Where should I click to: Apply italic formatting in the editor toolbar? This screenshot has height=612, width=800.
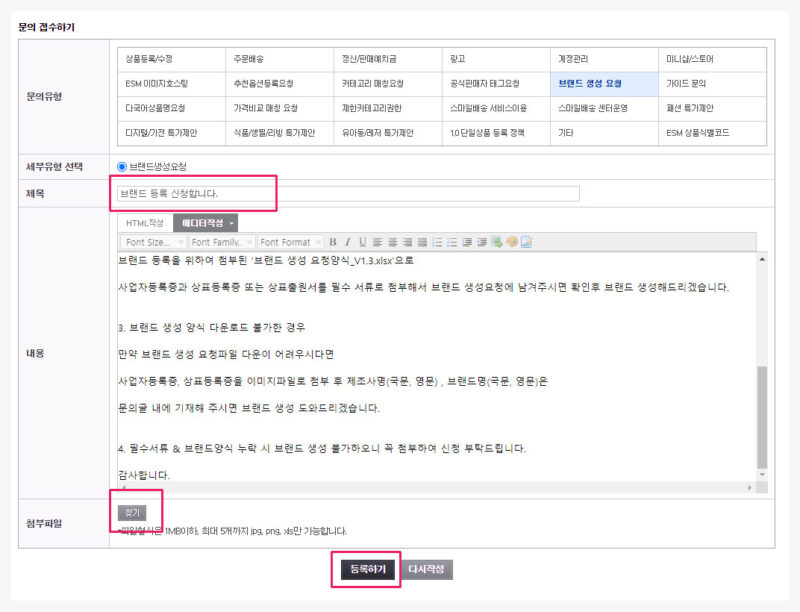coord(347,242)
